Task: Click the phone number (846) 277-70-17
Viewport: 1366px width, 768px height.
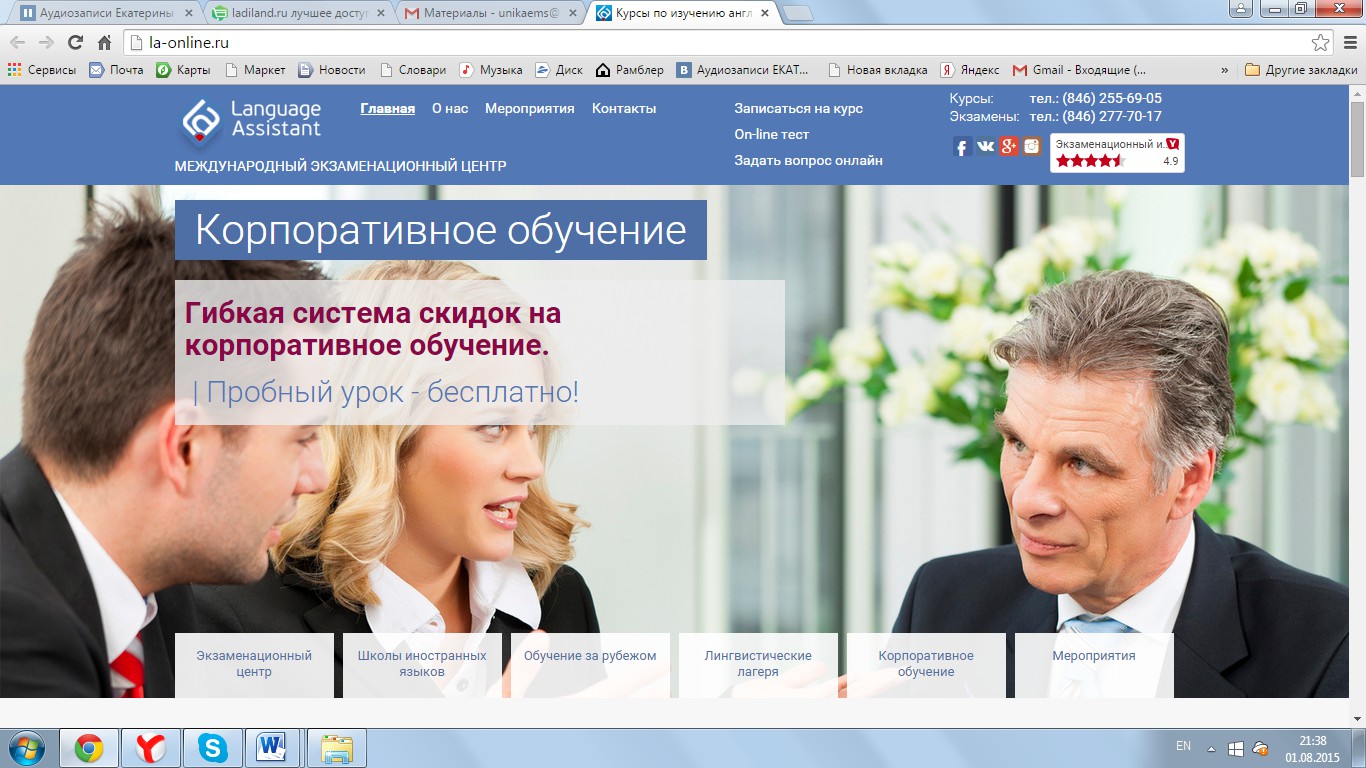Action: tap(1112, 116)
